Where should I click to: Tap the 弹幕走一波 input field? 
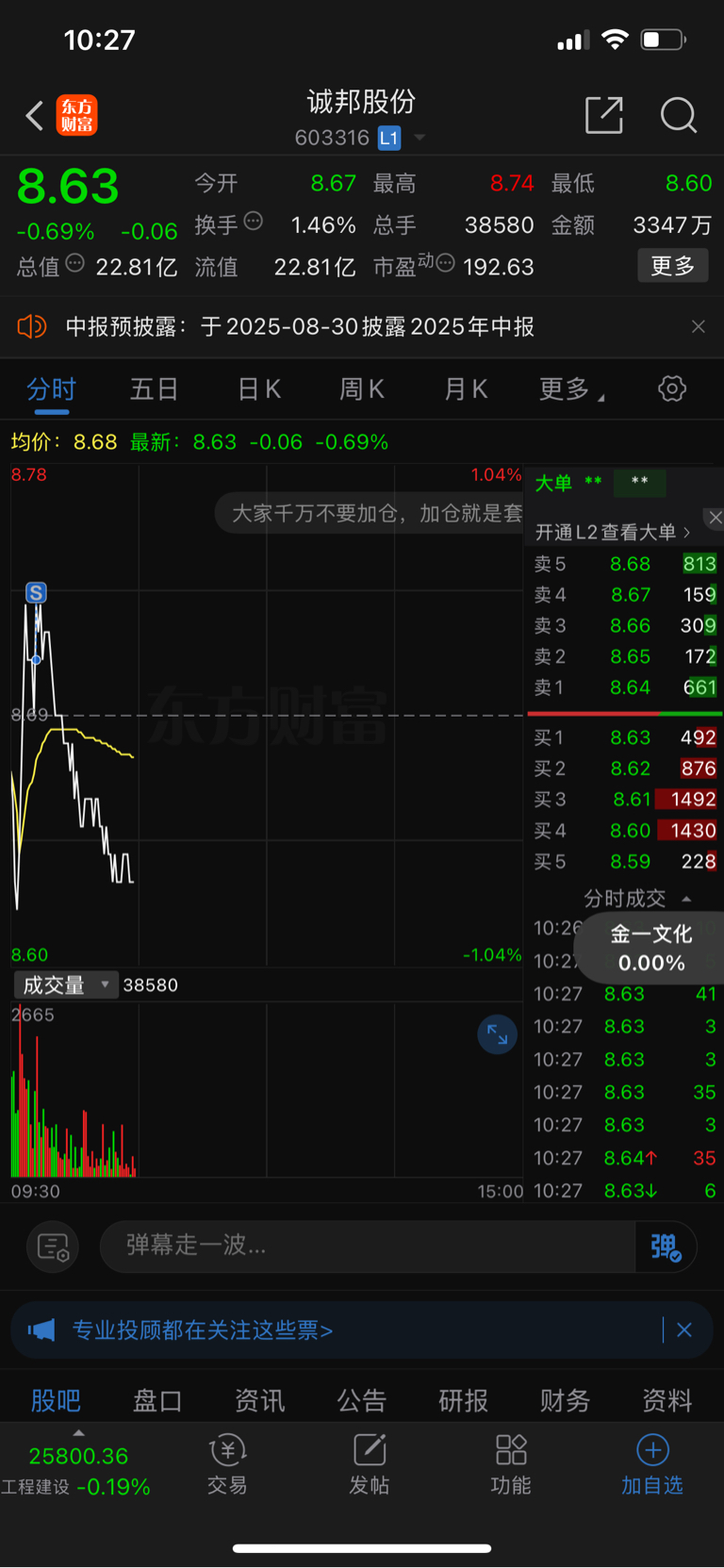(x=368, y=1246)
